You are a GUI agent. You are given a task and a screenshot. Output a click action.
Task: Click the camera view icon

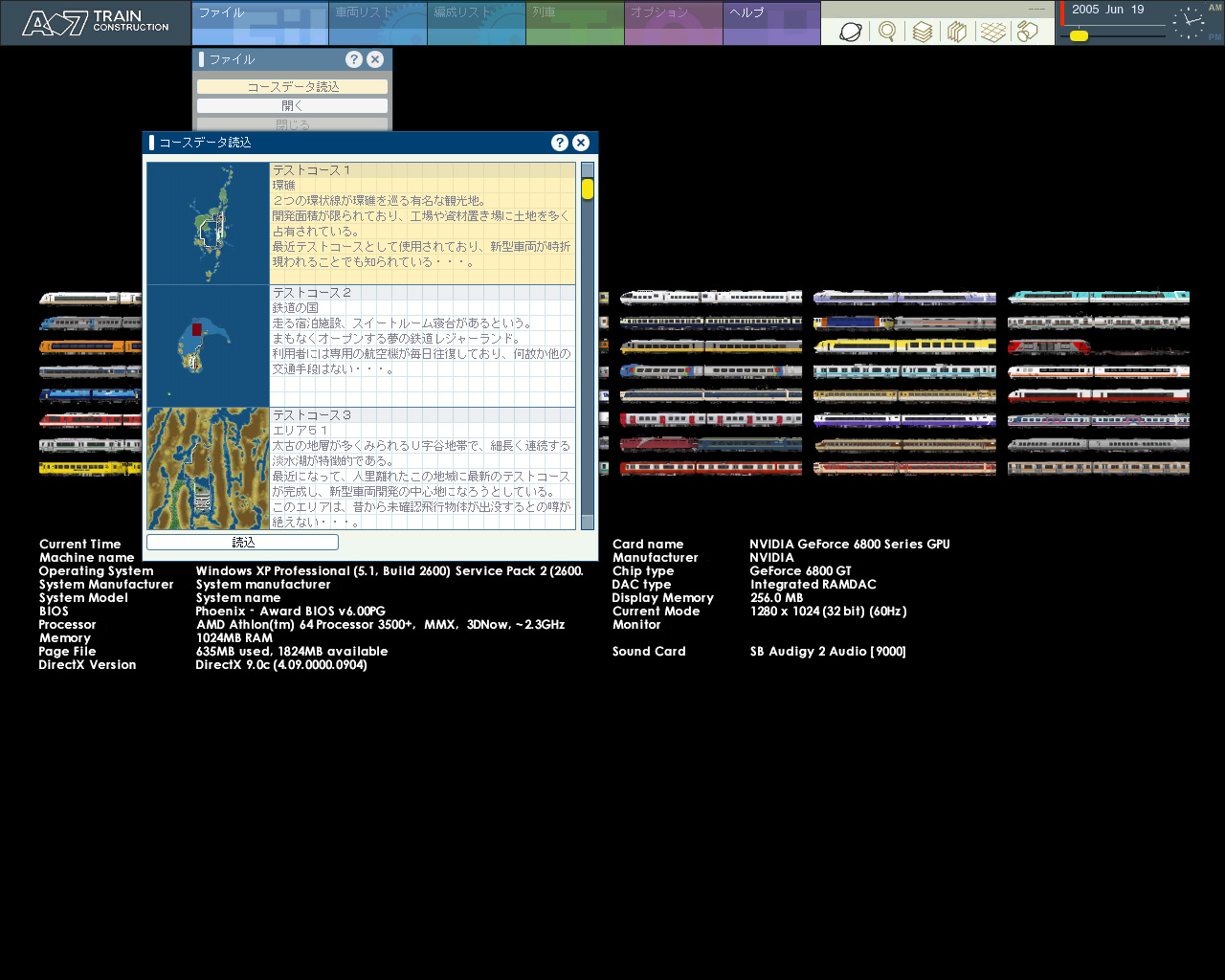(x=1028, y=32)
